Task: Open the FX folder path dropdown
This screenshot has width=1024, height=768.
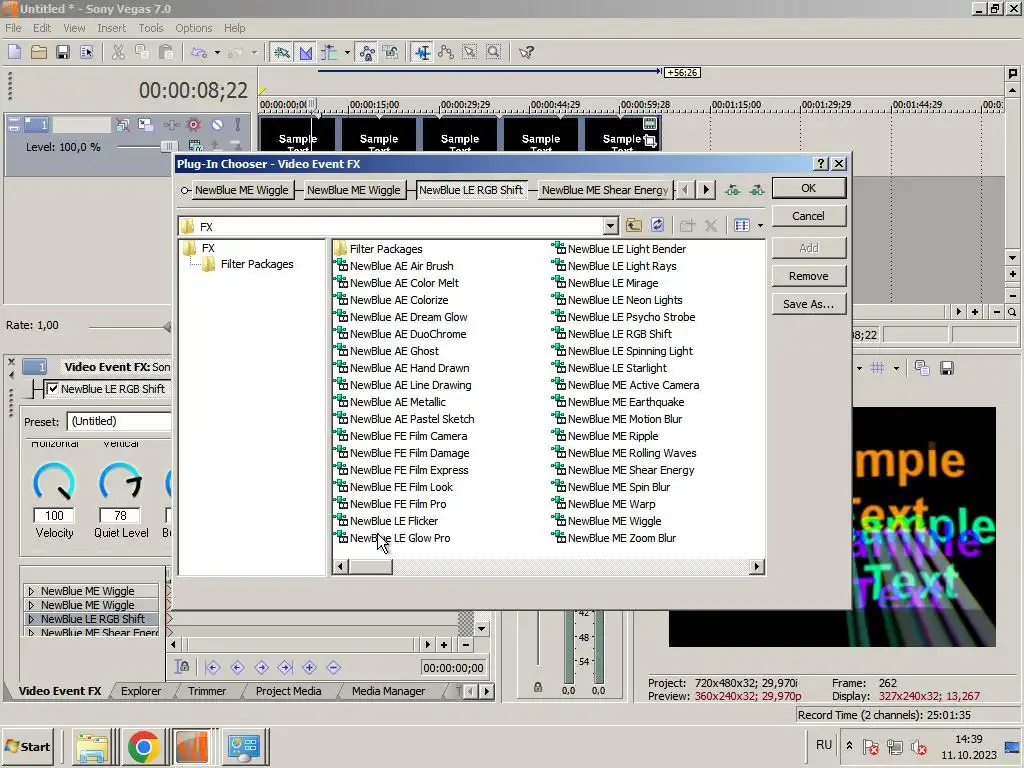Action: pos(610,226)
